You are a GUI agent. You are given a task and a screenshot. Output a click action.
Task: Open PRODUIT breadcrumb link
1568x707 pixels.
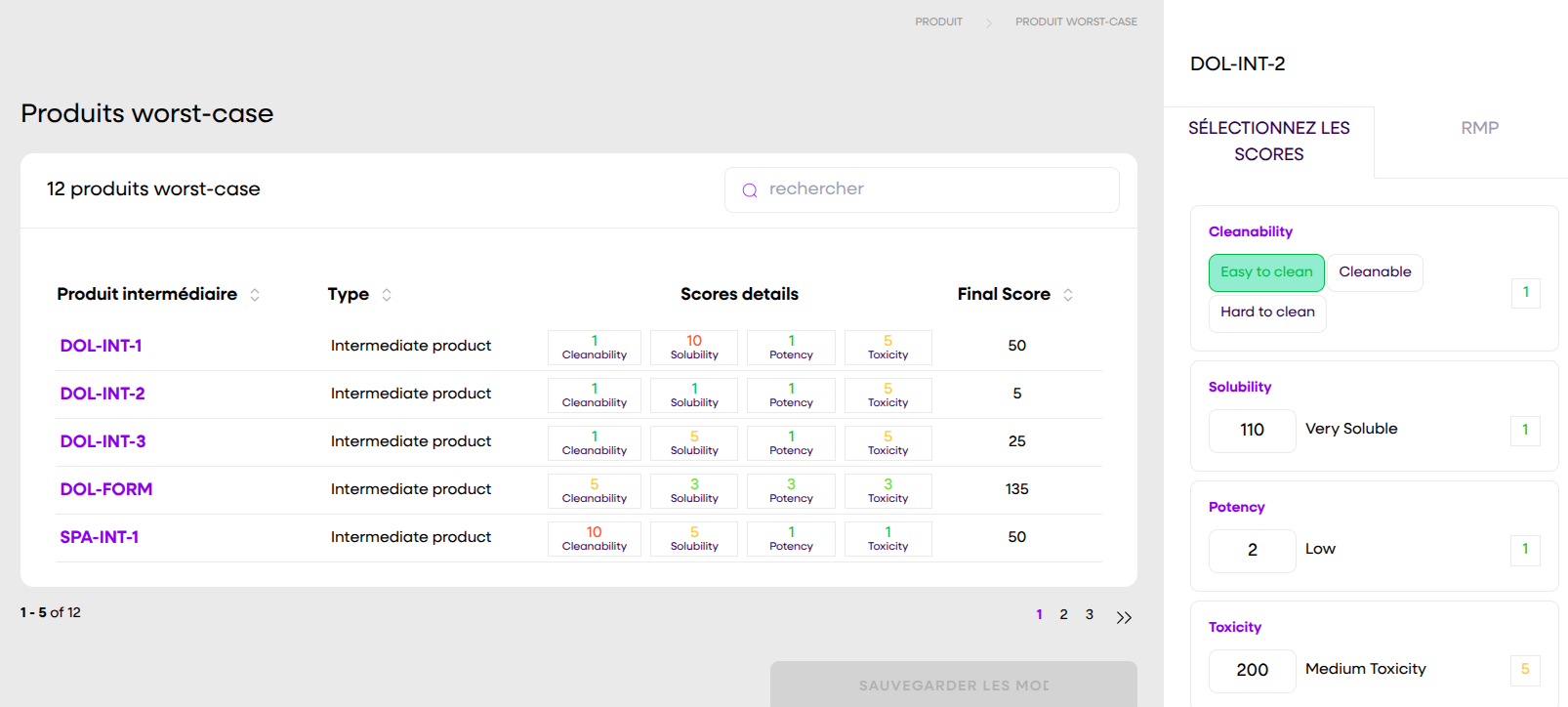pyautogui.click(x=938, y=21)
